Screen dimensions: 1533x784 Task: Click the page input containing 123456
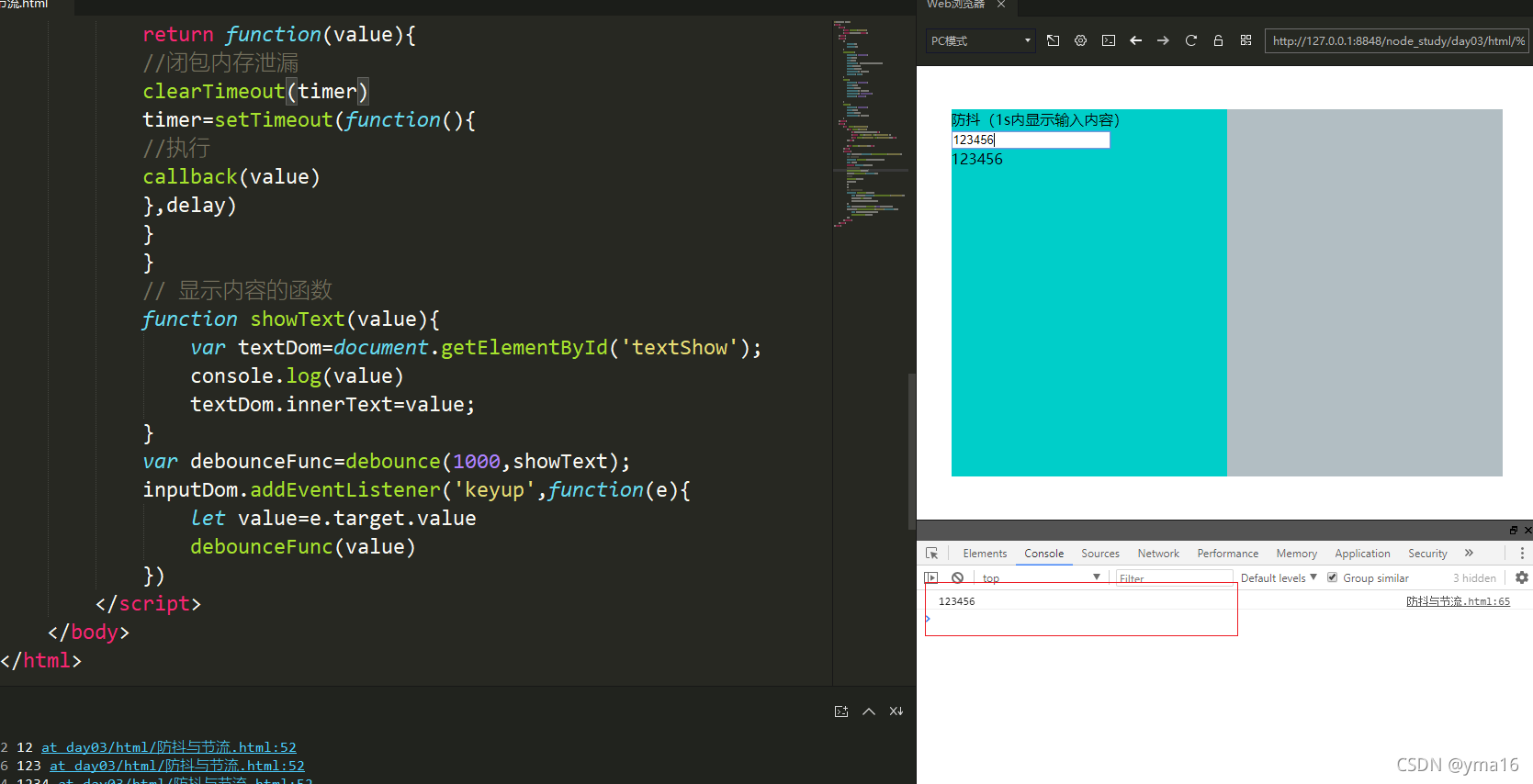(x=1031, y=140)
